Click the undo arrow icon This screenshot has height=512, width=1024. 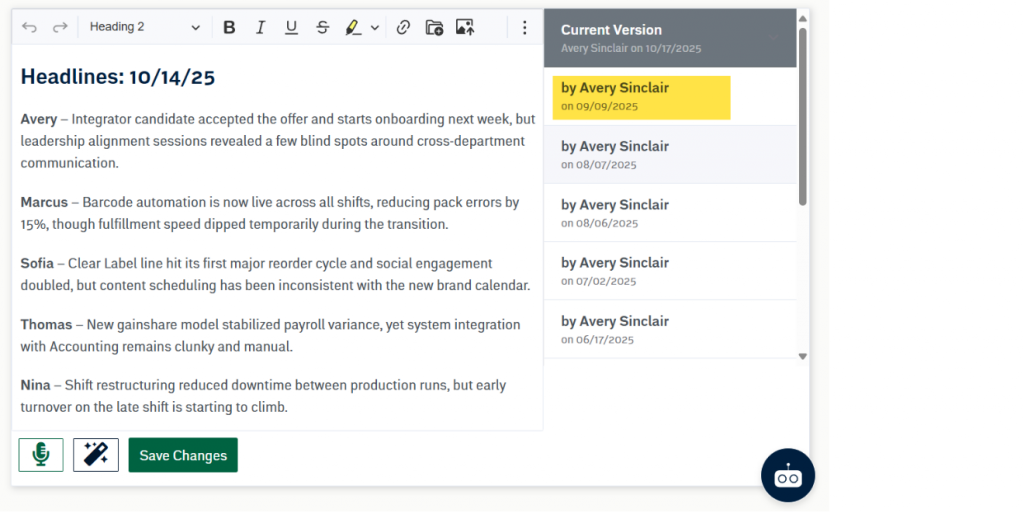pos(29,27)
